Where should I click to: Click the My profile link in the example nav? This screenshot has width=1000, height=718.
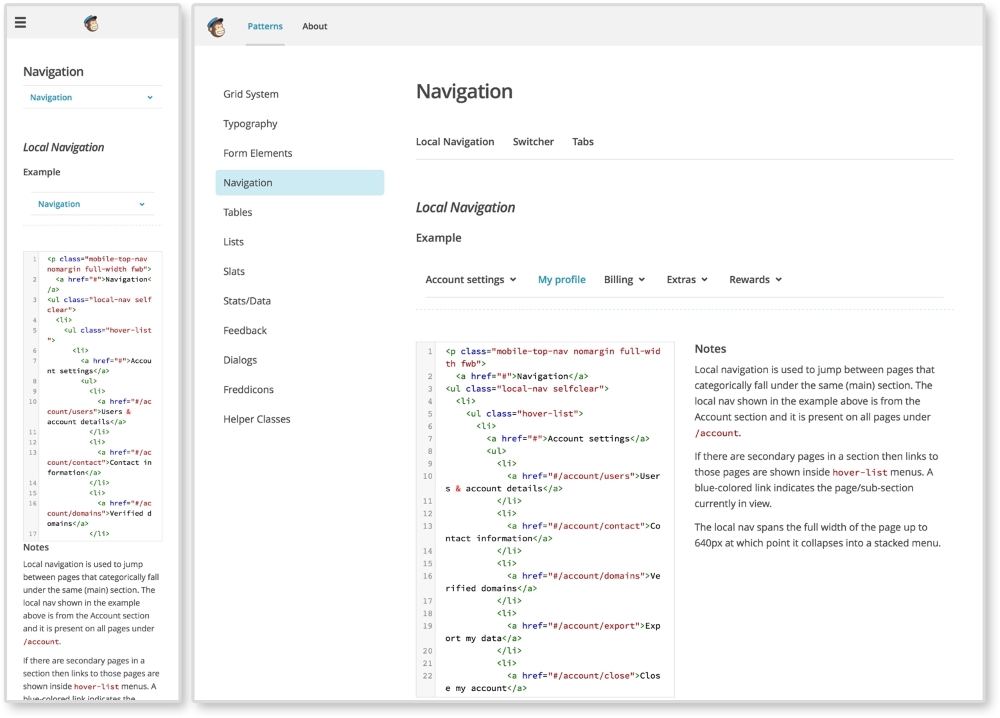[x=561, y=280]
